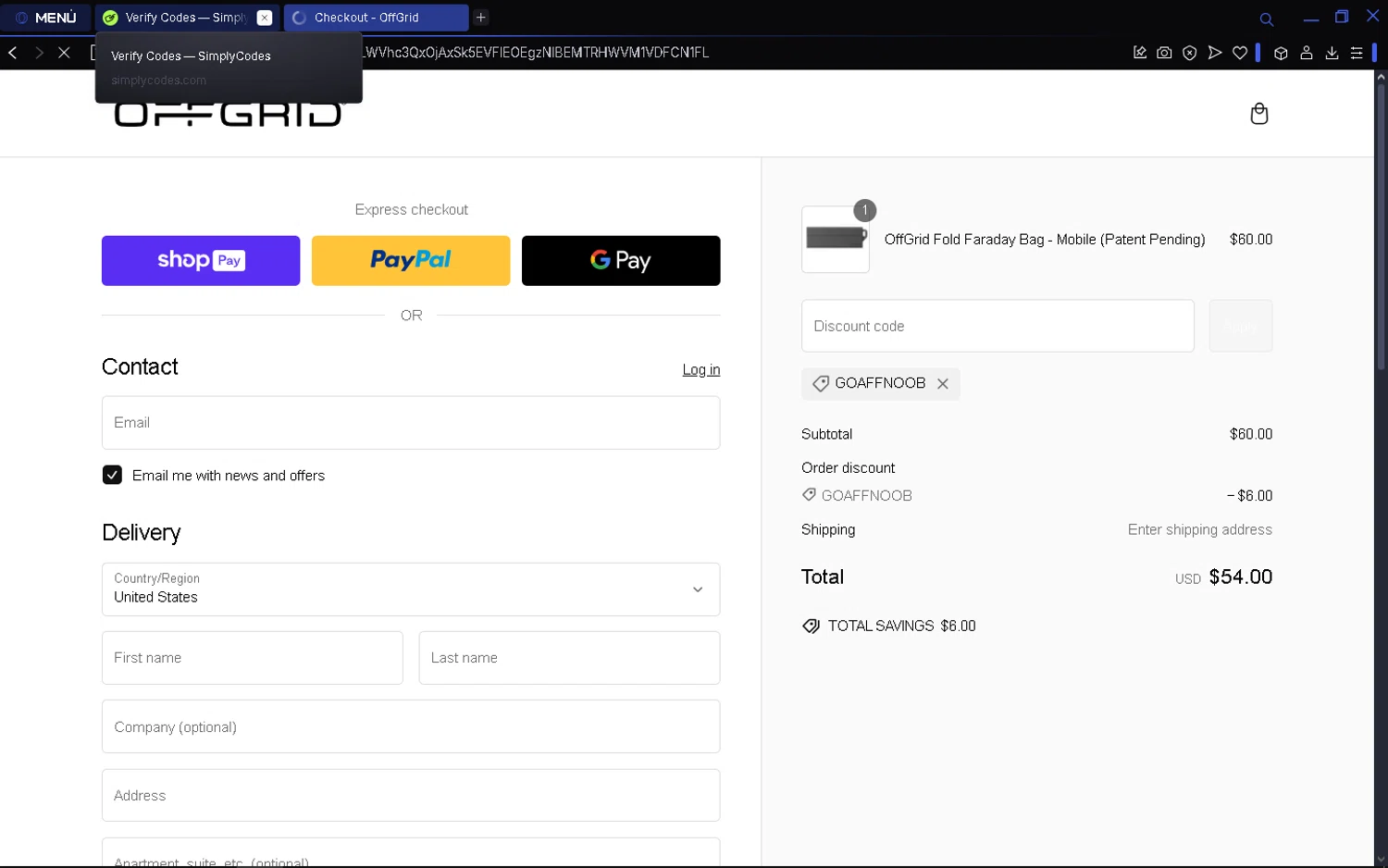Click the product name OffGrid Fold Faraday Bag
1388x868 pixels.
[x=1044, y=240]
